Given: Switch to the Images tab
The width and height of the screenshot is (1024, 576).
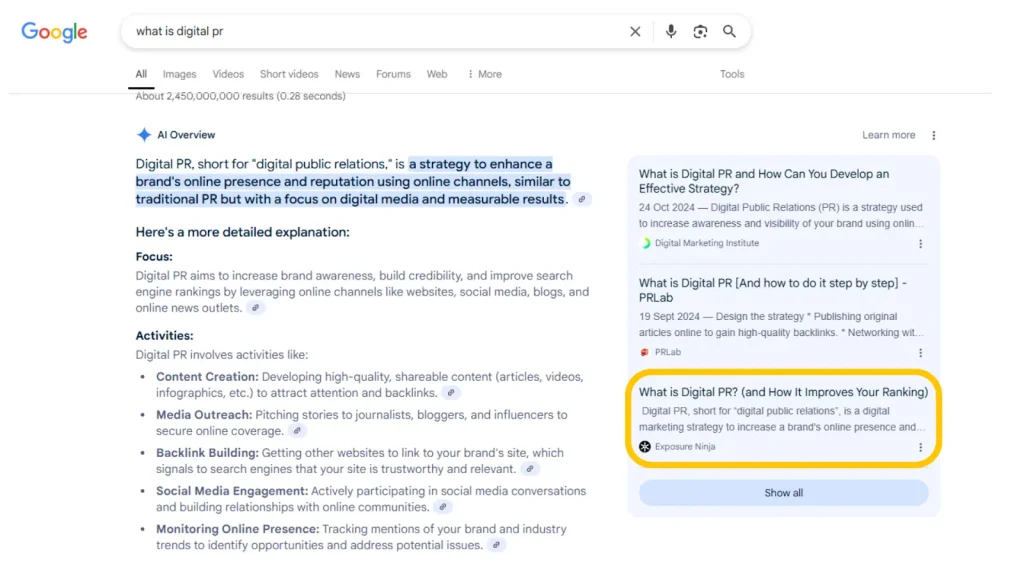Looking at the screenshot, I should [x=180, y=74].
